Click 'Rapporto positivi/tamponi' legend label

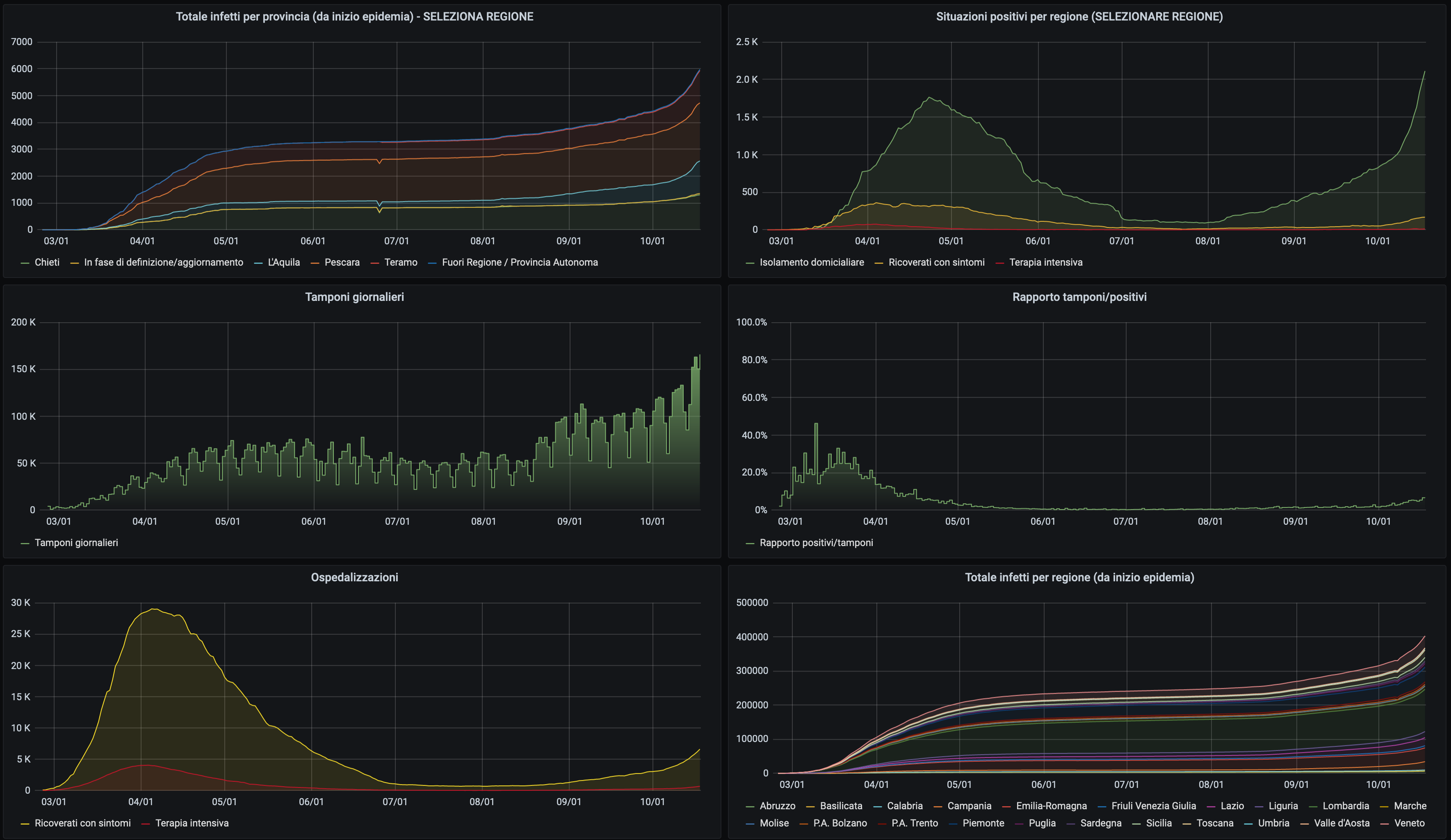point(816,542)
